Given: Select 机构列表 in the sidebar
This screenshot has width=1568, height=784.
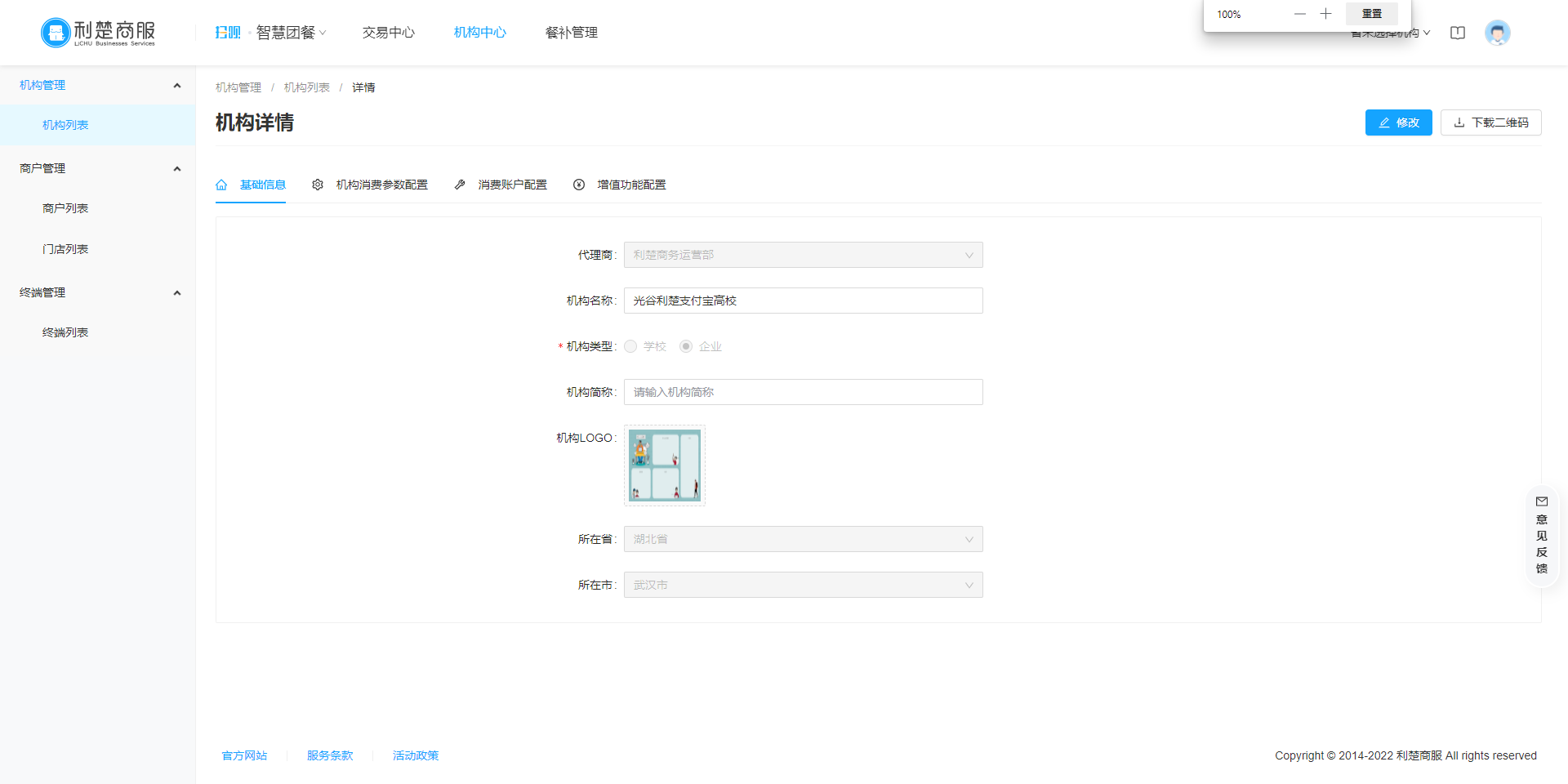Looking at the screenshot, I should [98, 125].
